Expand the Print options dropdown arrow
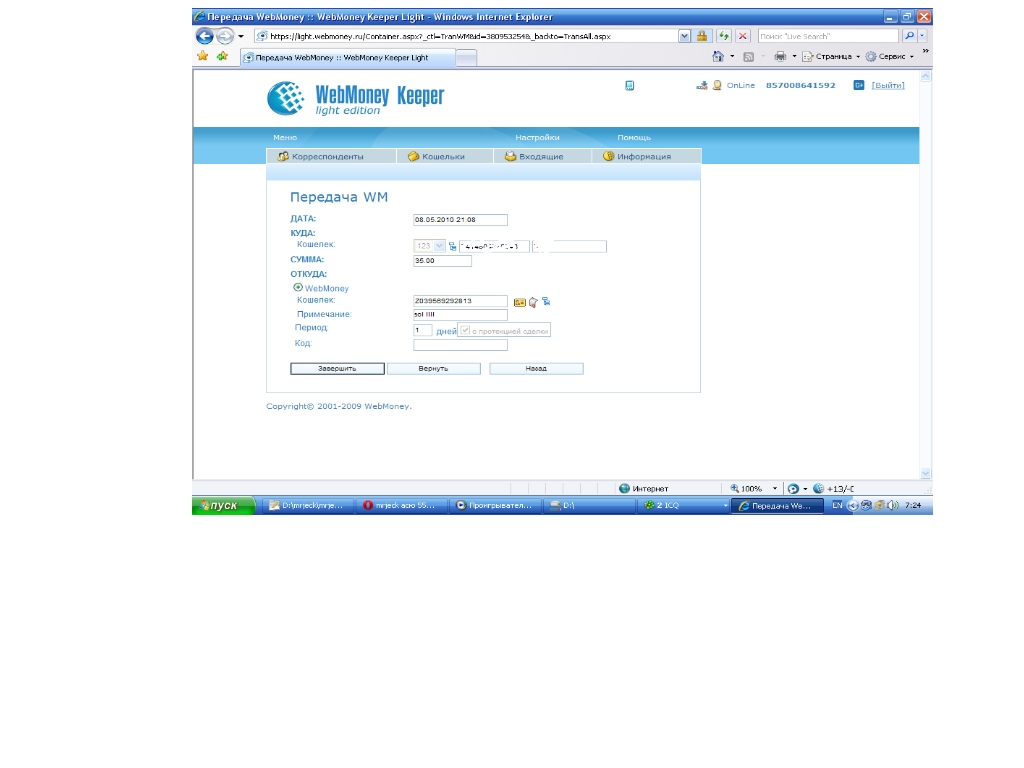1024x768 pixels. [x=794, y=57]
